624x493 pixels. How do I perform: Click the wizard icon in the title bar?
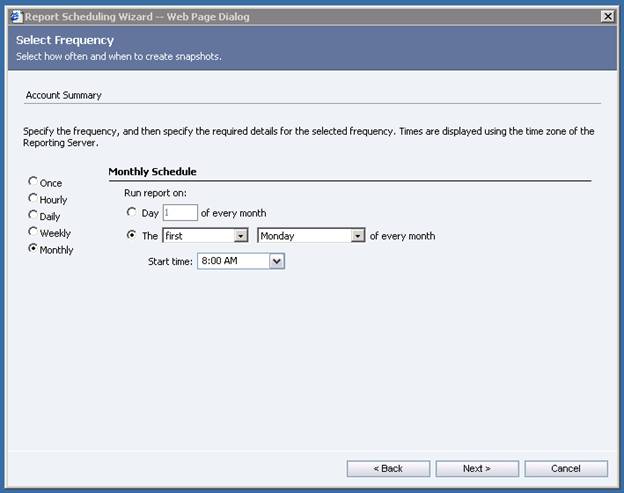(x=15, y=17)
